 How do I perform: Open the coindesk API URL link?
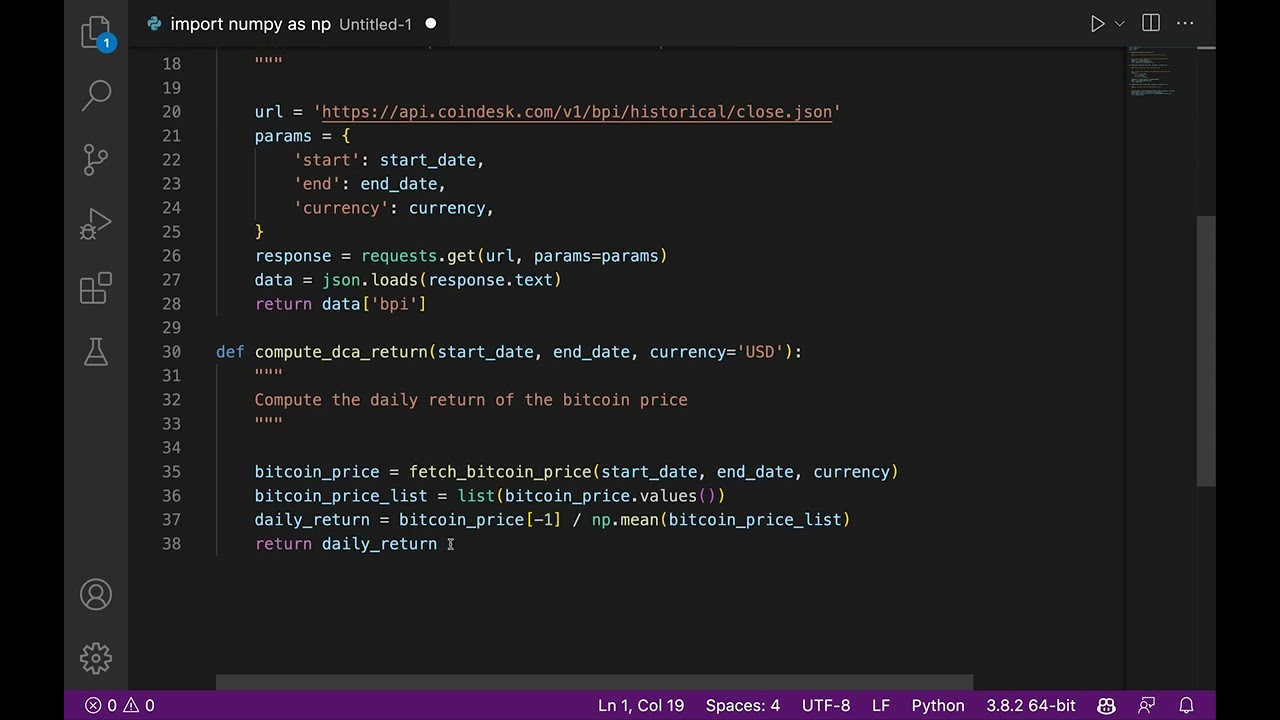pyautogui.click(x=576, y=112)
